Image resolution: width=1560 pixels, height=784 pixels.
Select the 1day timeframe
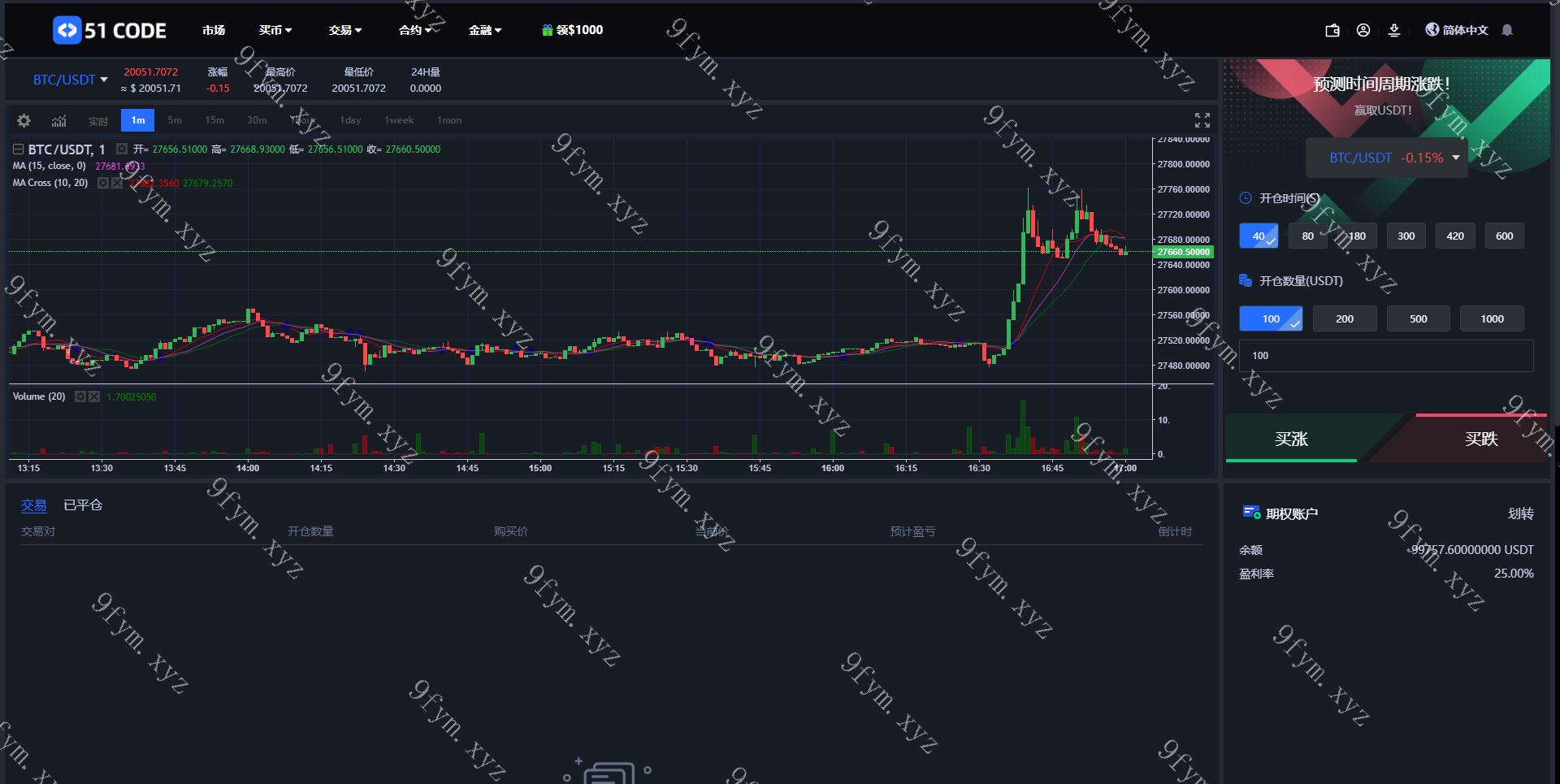pos(350,120)
